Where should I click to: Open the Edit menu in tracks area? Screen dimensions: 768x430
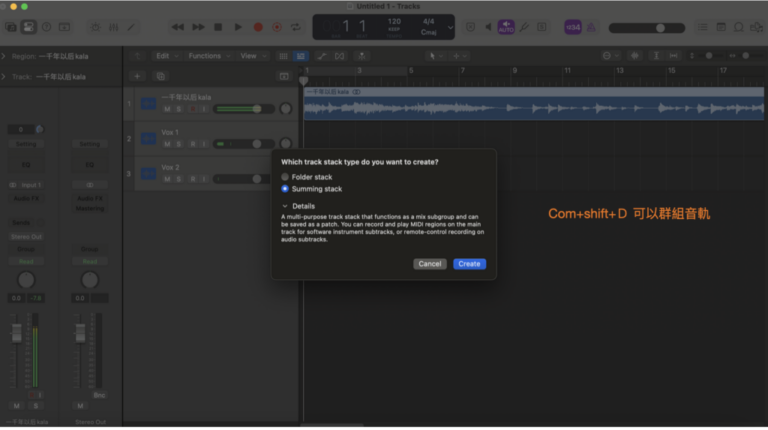(x=166, y=56)
